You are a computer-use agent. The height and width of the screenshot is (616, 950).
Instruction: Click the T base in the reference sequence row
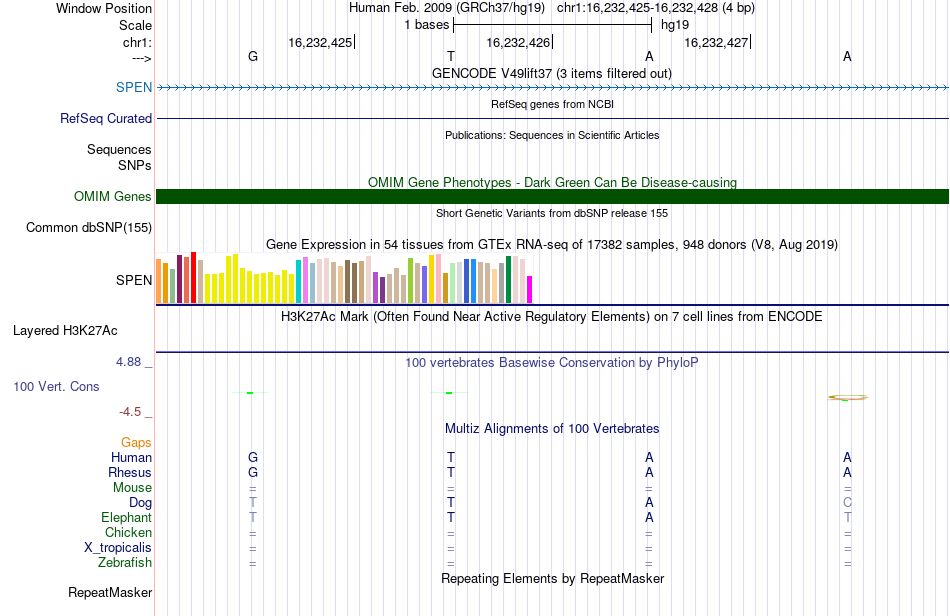[451, 56]
